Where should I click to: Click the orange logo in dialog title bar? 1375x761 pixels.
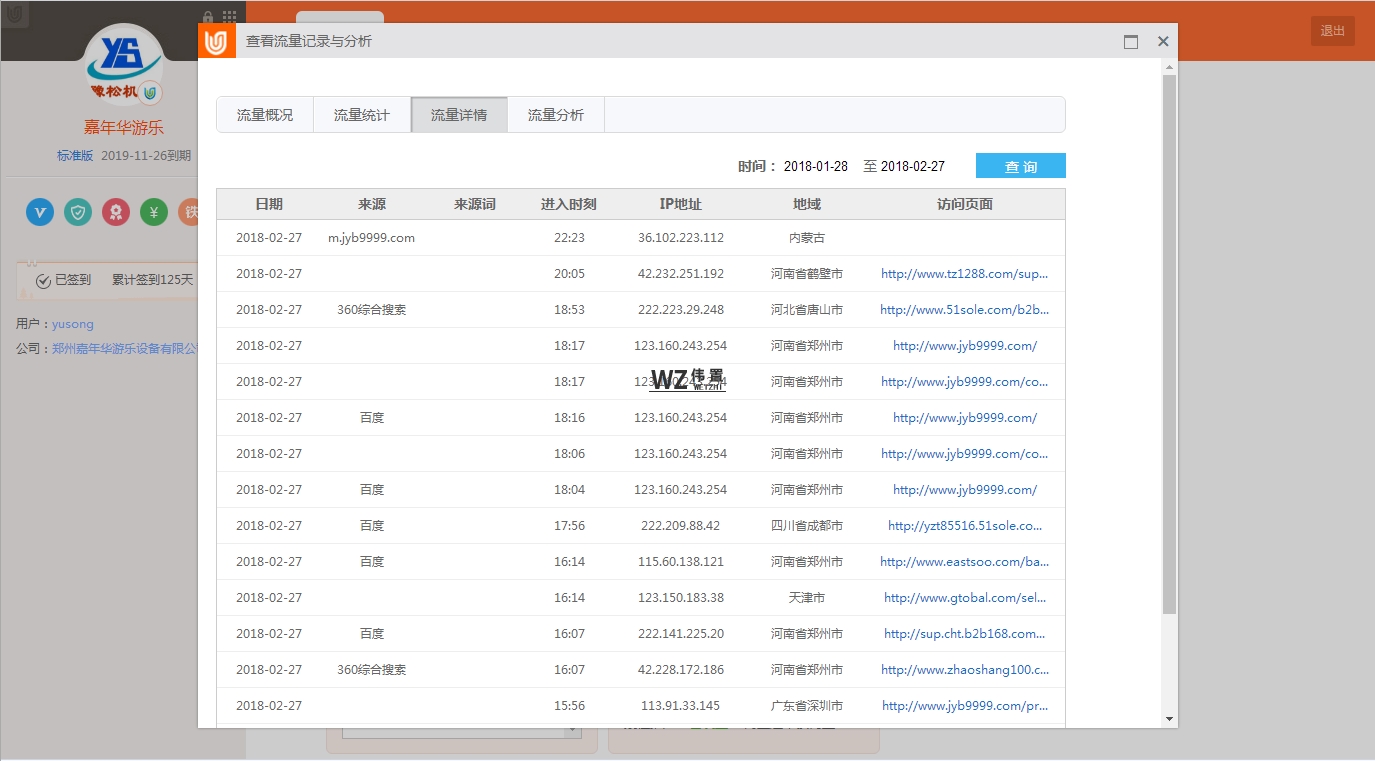point(217,41)
